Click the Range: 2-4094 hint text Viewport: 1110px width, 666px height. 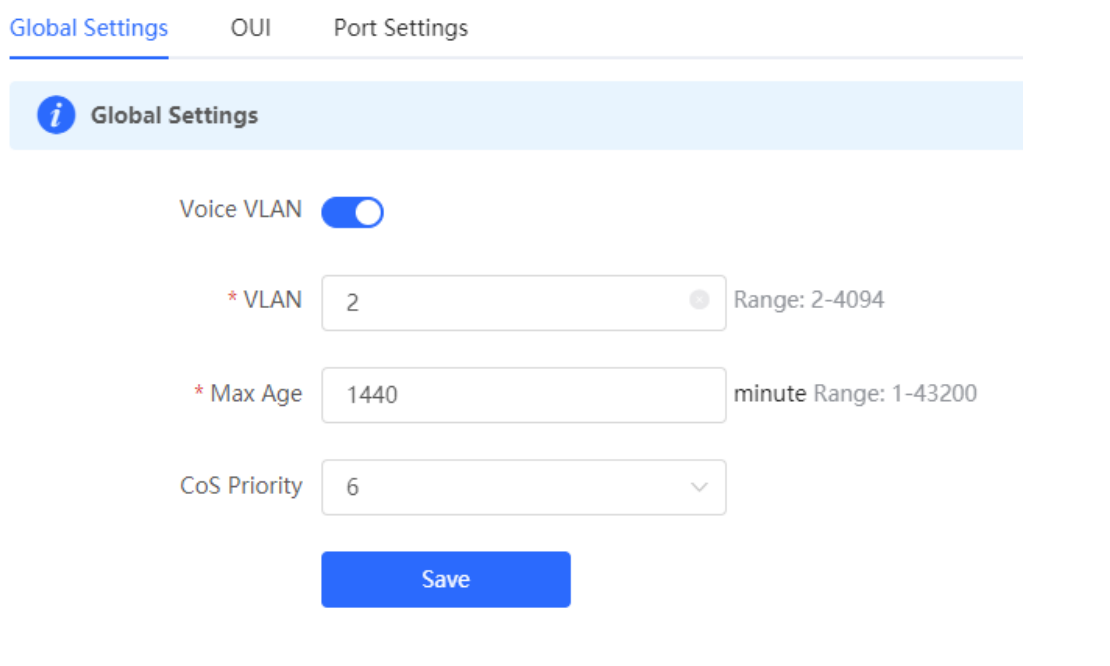[808, 300]
